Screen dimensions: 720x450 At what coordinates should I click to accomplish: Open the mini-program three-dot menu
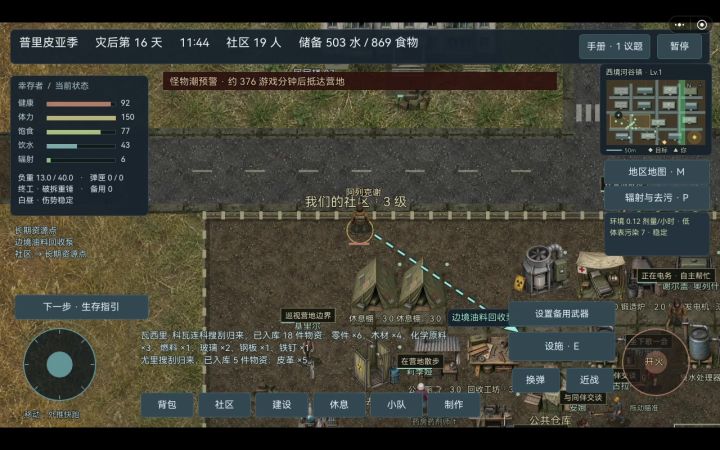[680, 25]
